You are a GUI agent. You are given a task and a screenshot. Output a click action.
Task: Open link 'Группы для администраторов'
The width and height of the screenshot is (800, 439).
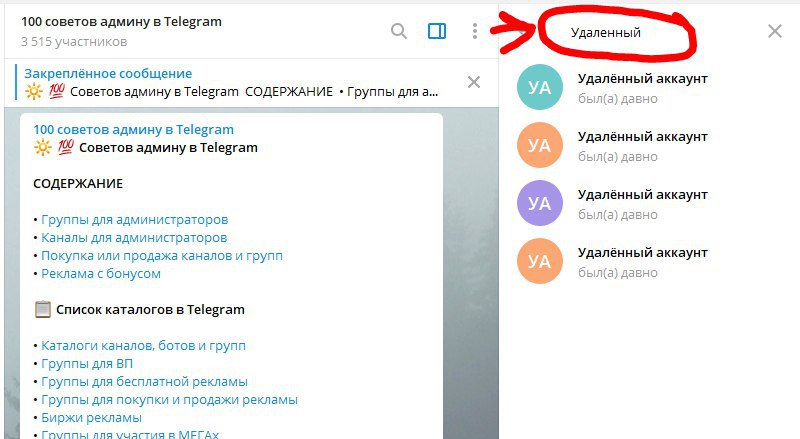[135, 220]
